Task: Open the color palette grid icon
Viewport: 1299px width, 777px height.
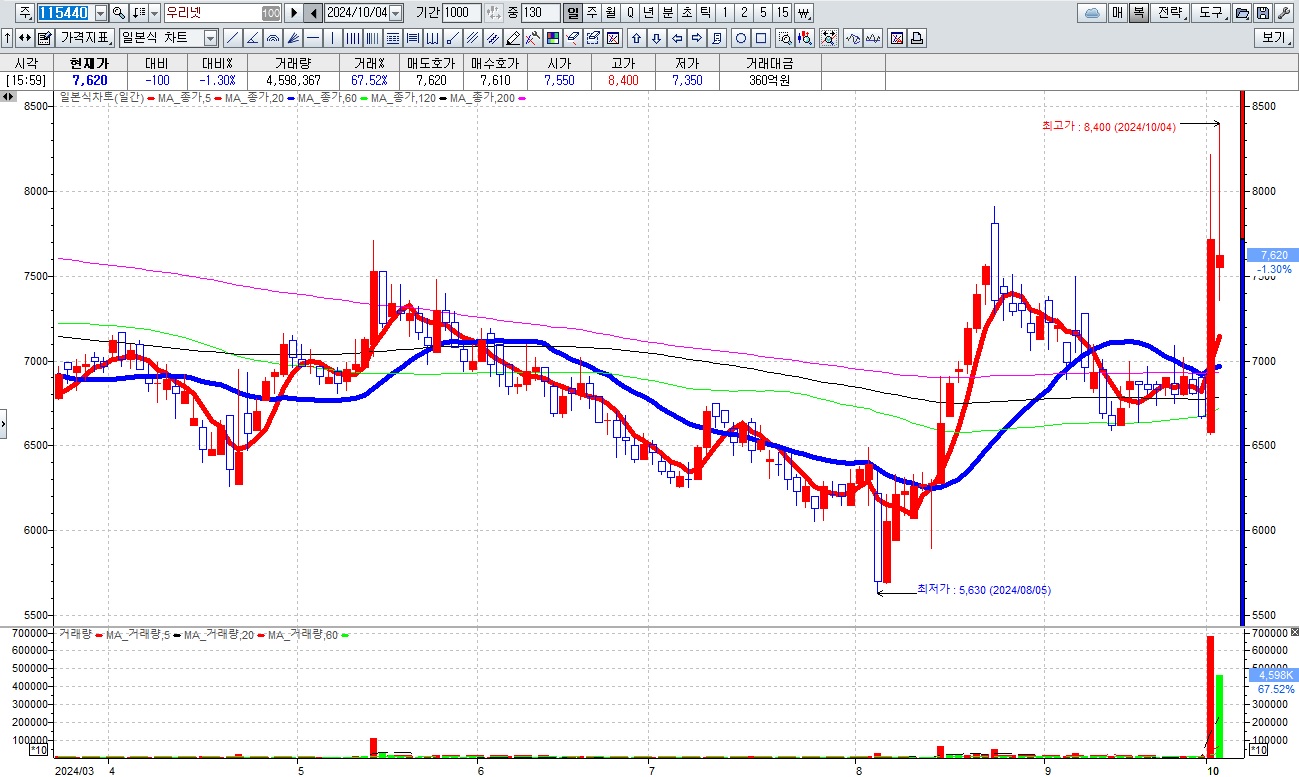Action: [552, 38]
